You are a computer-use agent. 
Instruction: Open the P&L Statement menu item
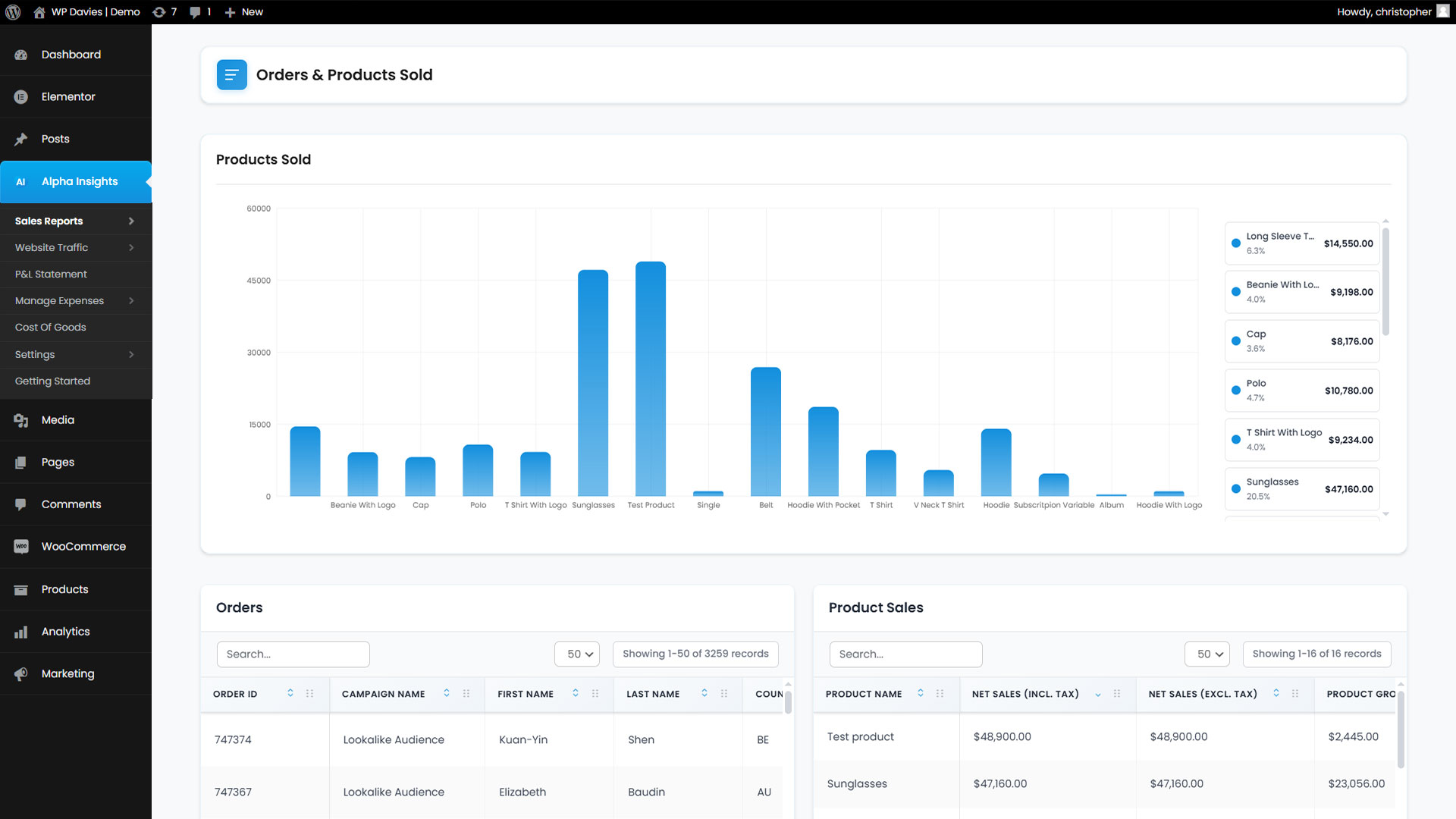(51, 274)
